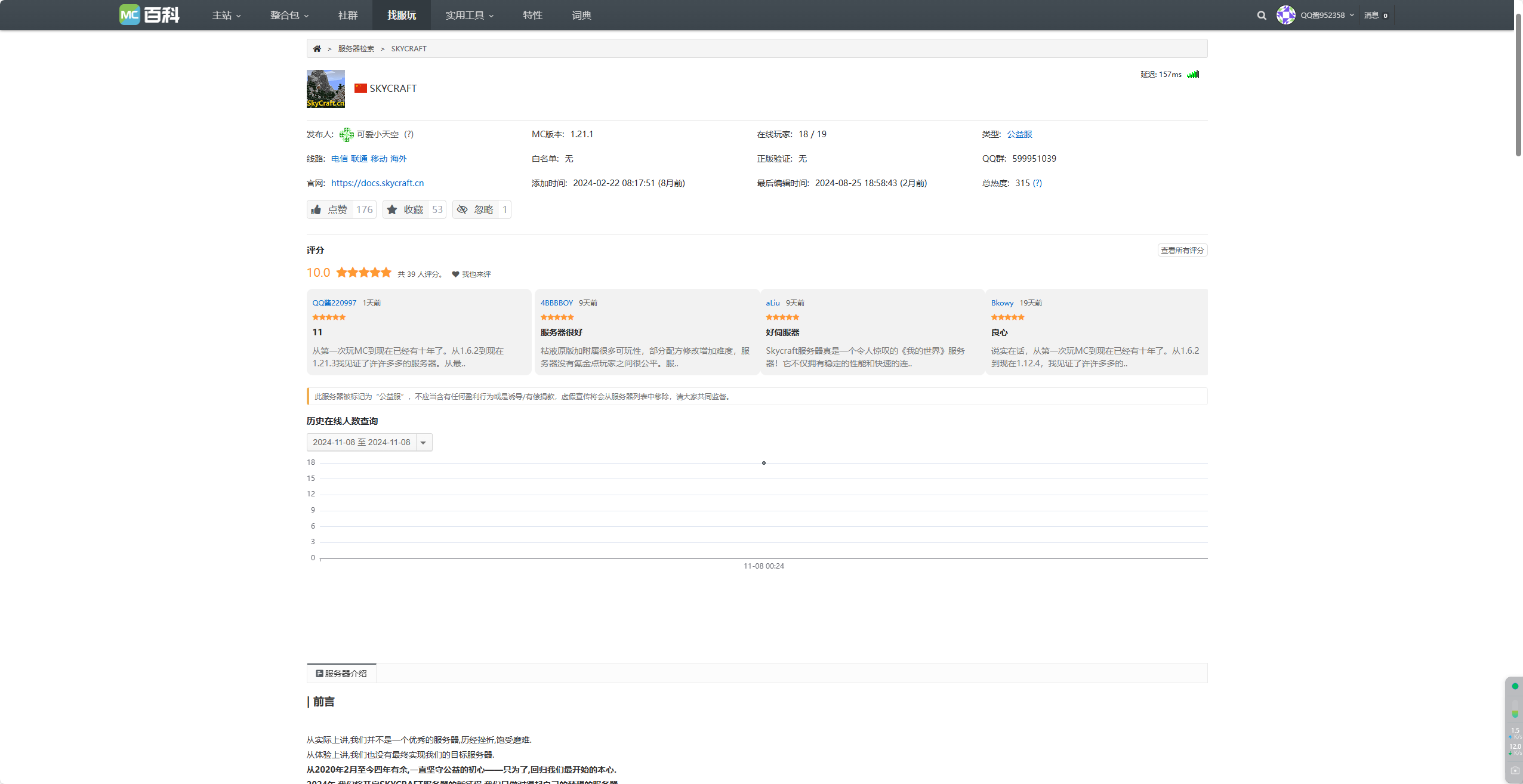Click the 联通 line link
This screenshot has height=784, width=1523.
pos(359,159)
